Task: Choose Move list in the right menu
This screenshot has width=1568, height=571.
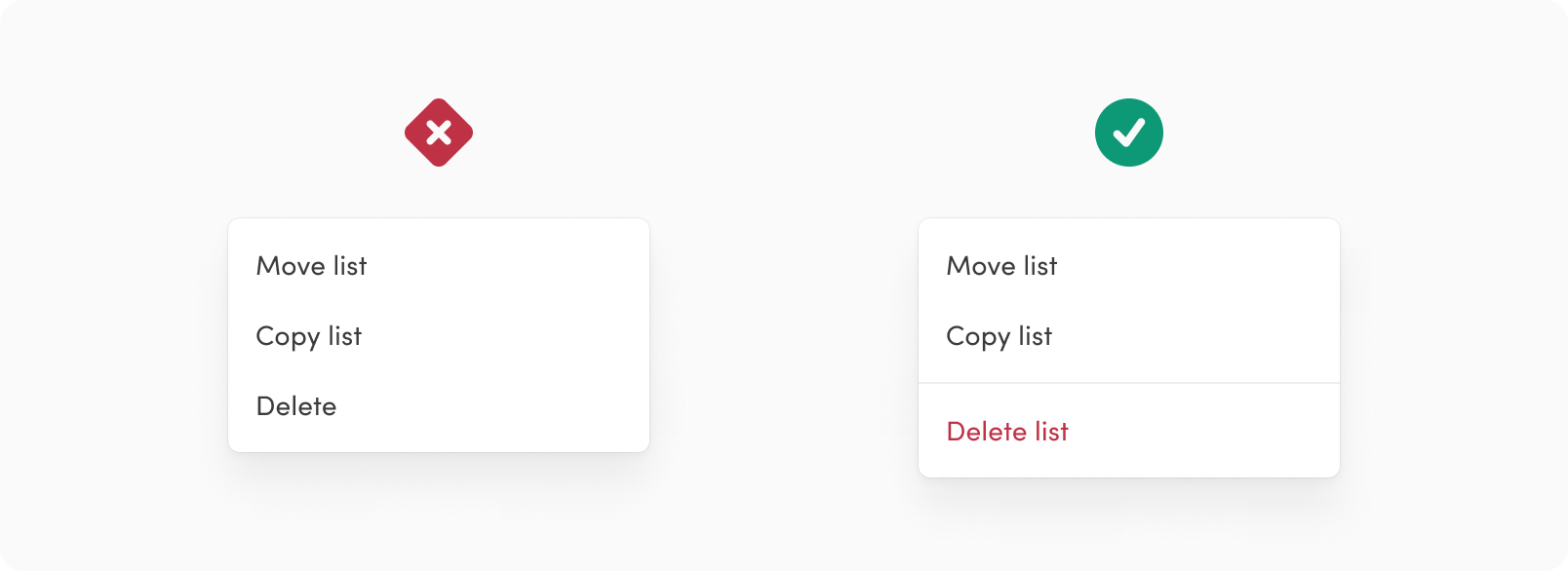Action: (1001, 265)
